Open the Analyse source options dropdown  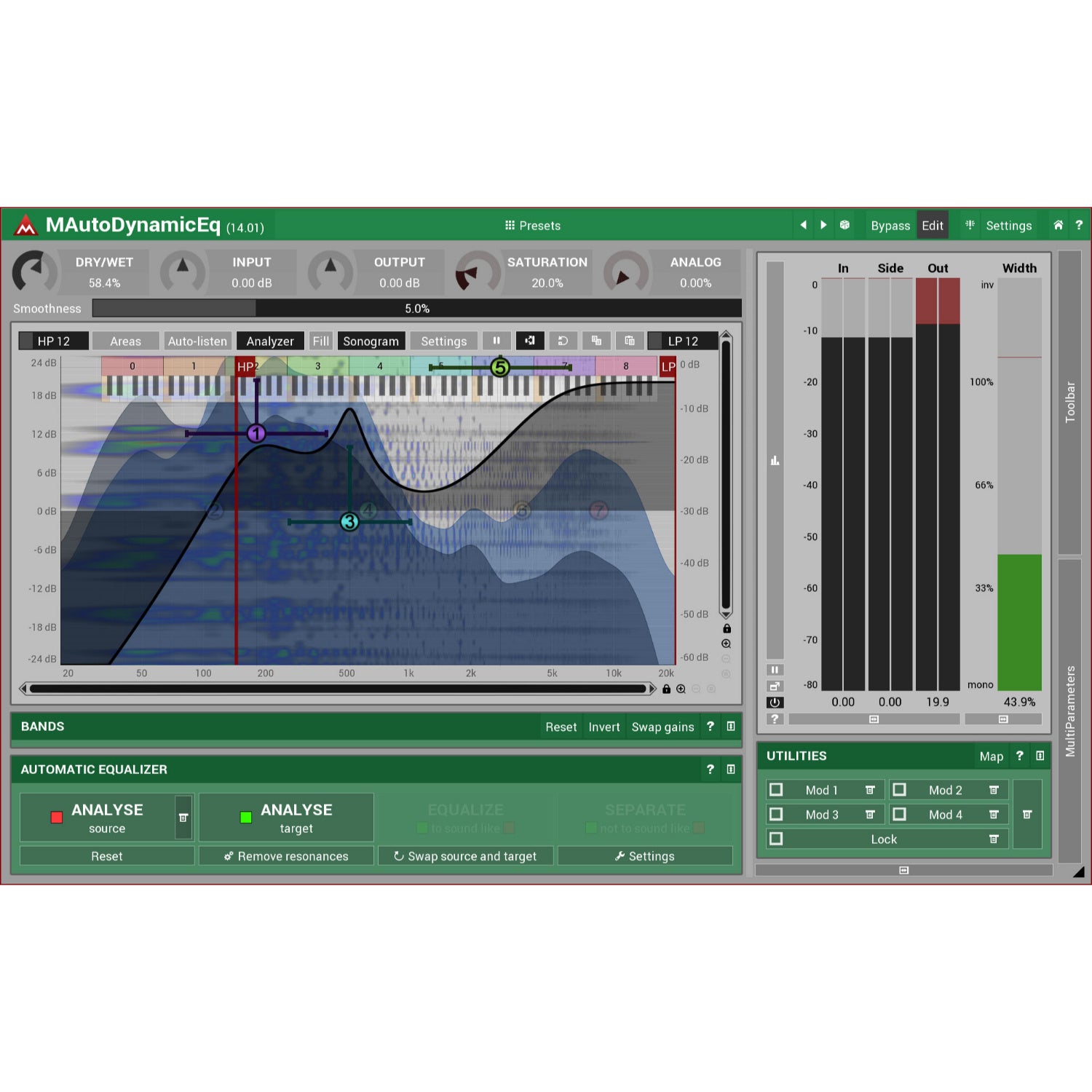point(183,818)
